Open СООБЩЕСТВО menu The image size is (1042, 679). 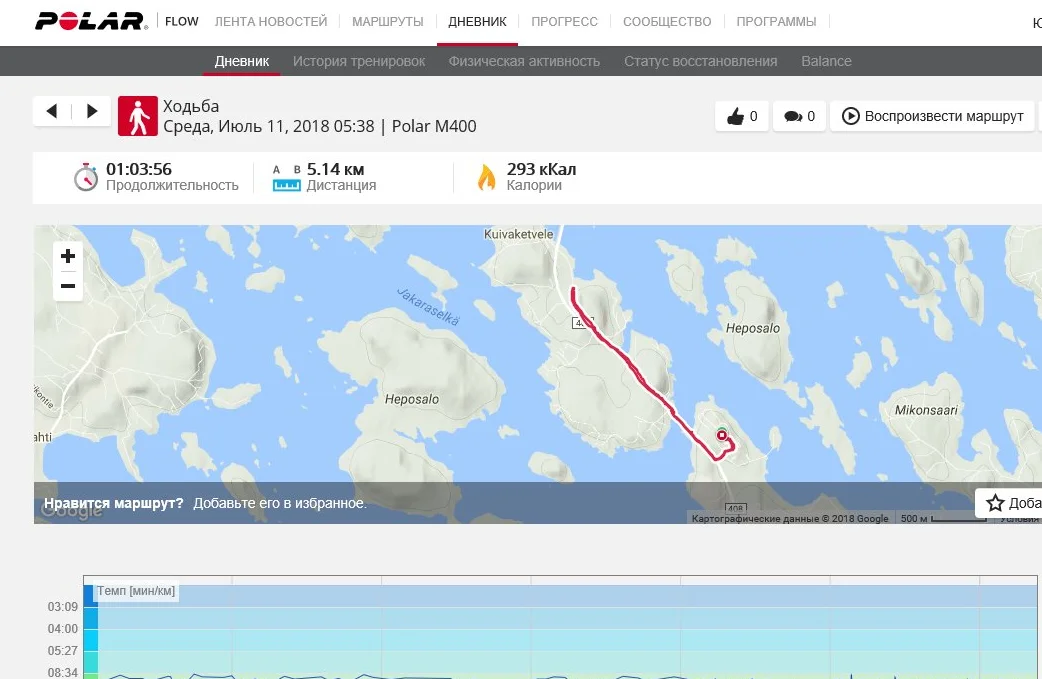tap(667, 22)
